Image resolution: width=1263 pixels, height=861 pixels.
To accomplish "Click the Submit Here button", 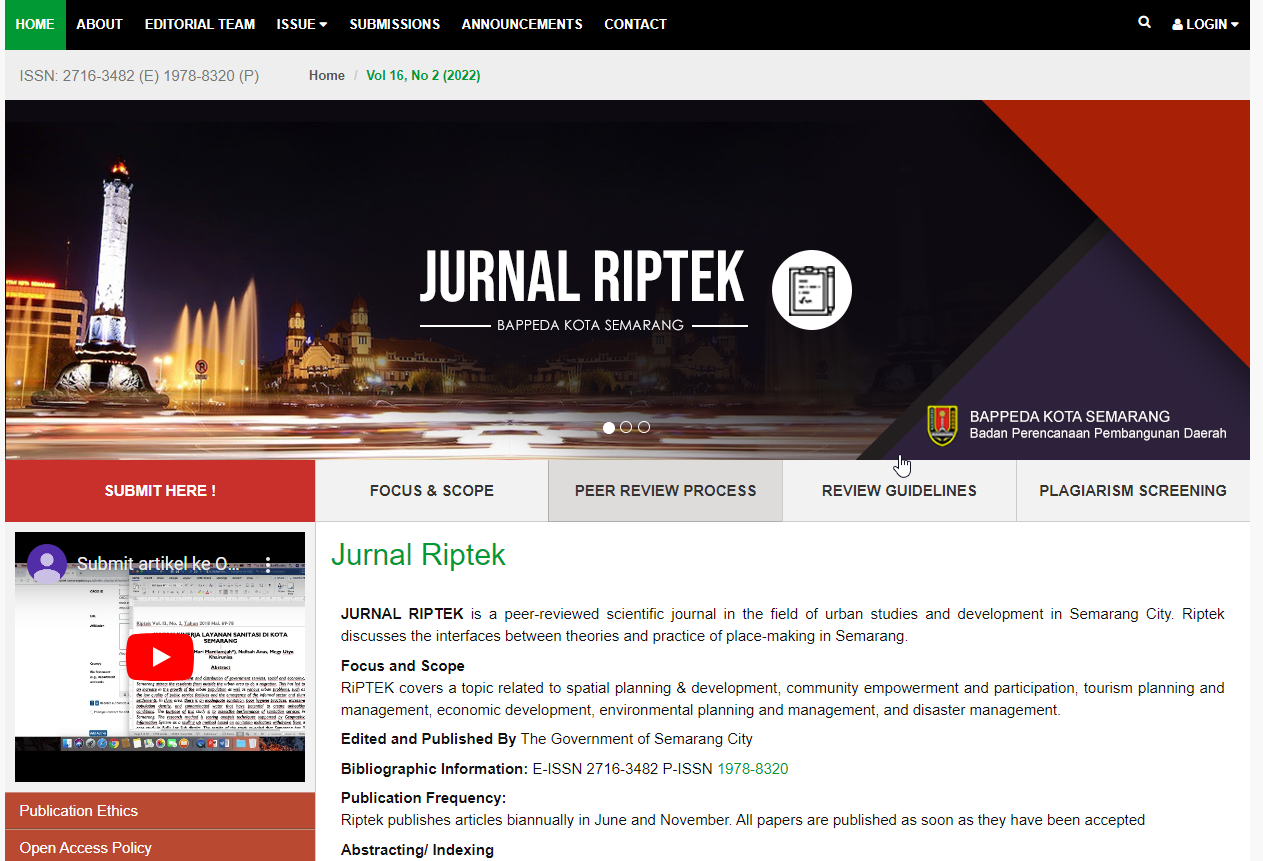I will point(160,491).
